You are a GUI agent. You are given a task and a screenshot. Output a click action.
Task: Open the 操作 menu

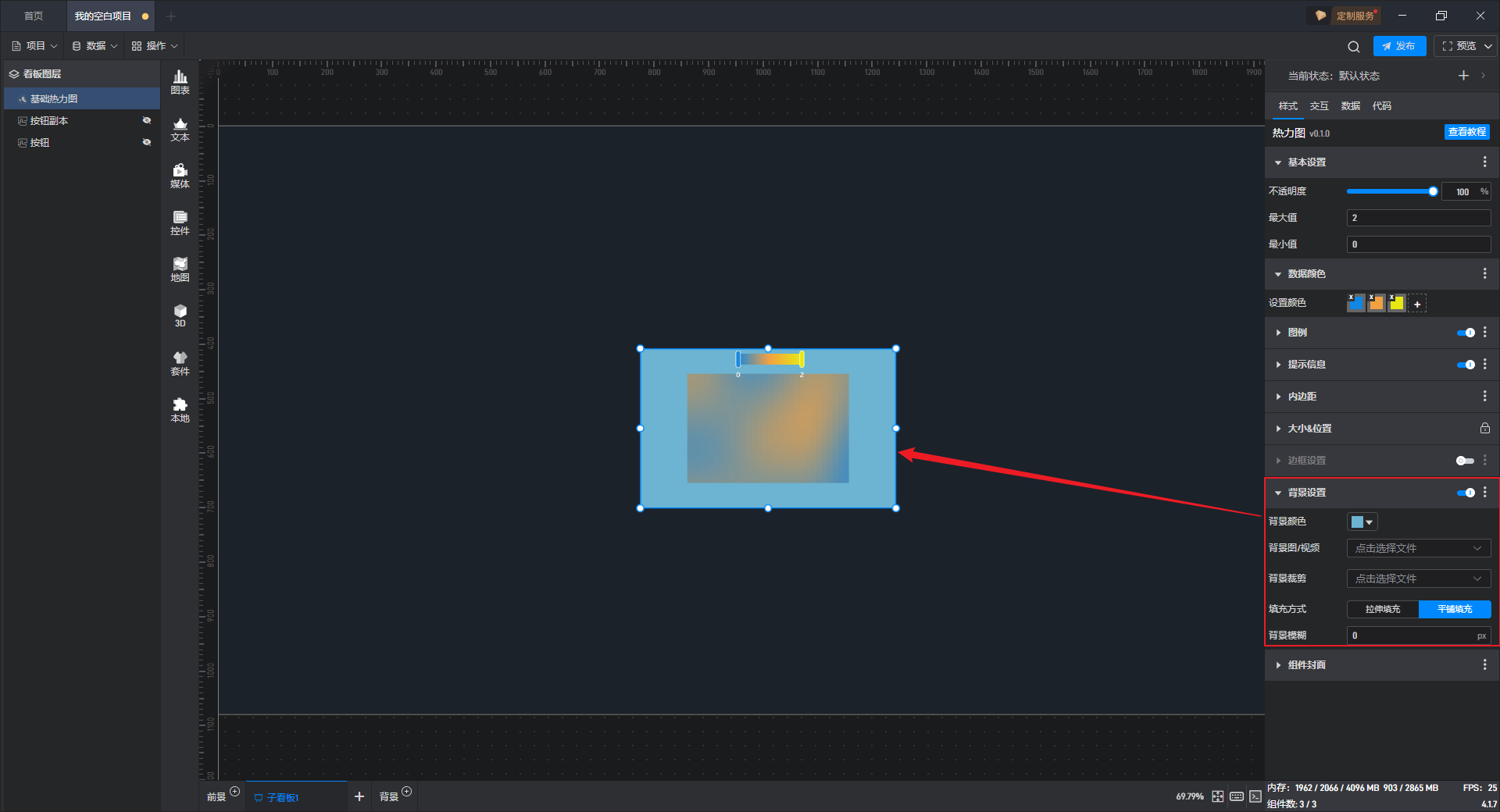(155, 46)
